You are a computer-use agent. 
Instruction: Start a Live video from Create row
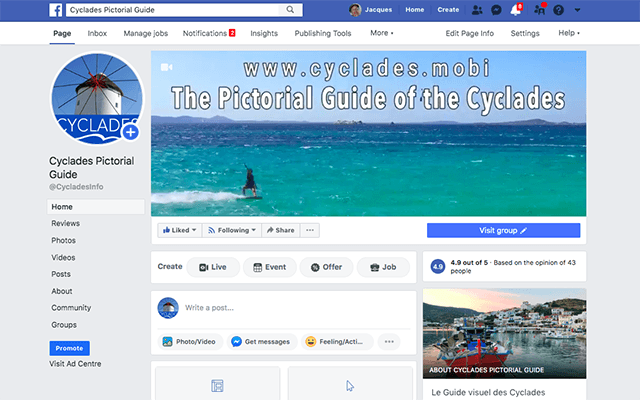click(213, 267)
